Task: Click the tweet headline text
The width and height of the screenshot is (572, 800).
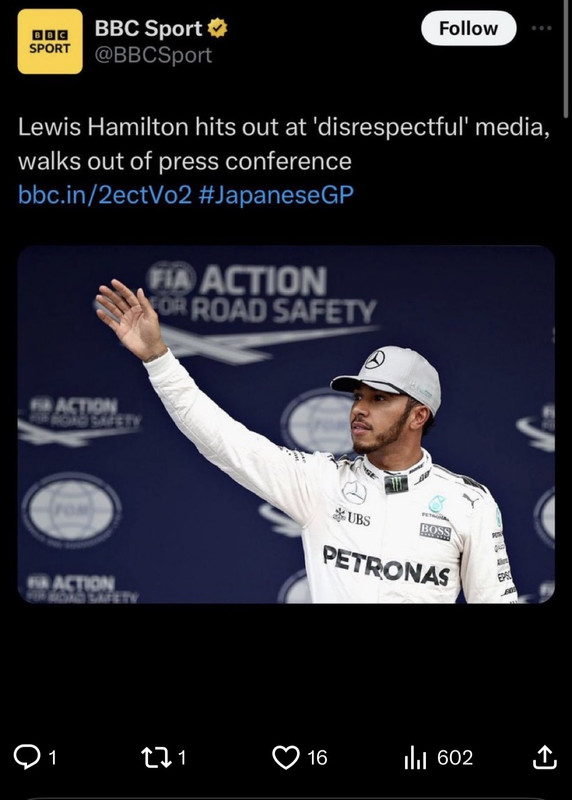Action: (x=284, y=144)
